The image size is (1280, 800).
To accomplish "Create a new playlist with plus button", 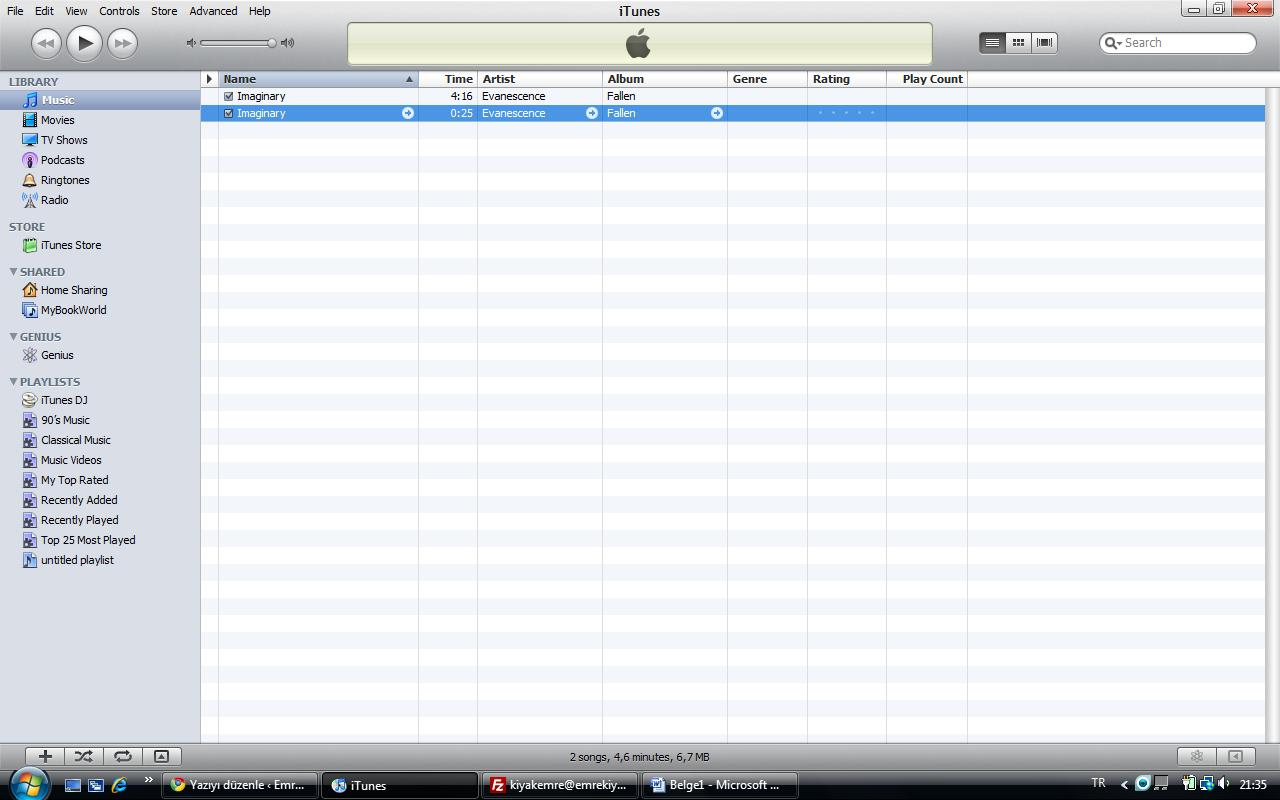I will coord(45,756).
